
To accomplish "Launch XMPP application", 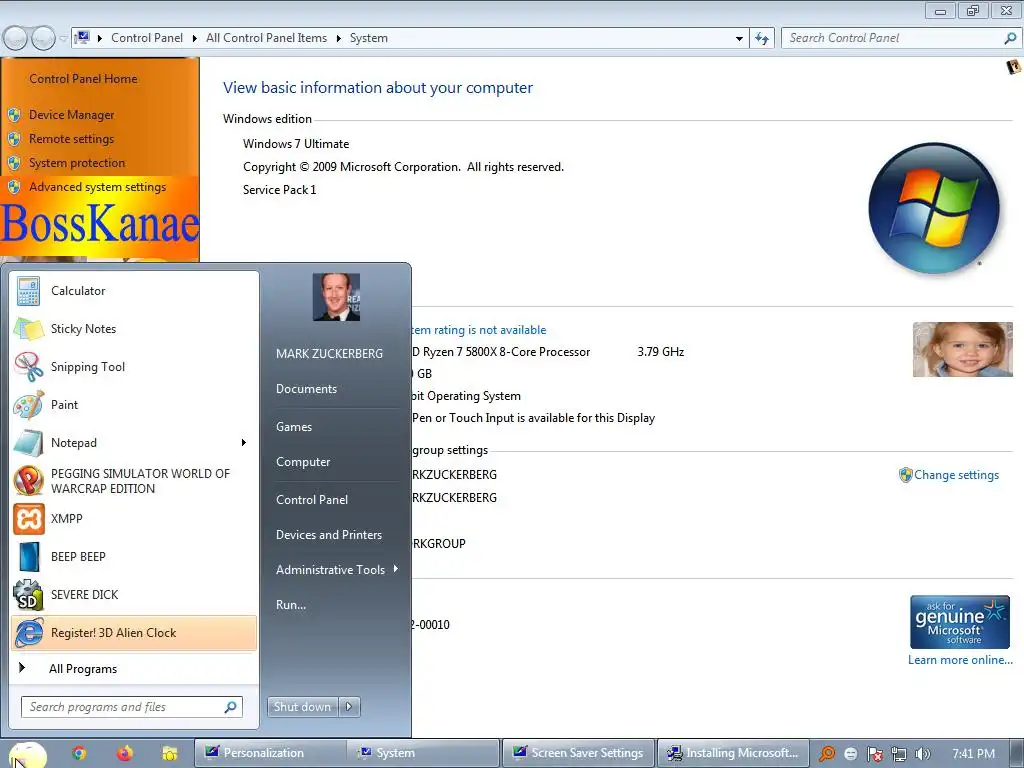I will pyautogui.click(x=134, y=519).
